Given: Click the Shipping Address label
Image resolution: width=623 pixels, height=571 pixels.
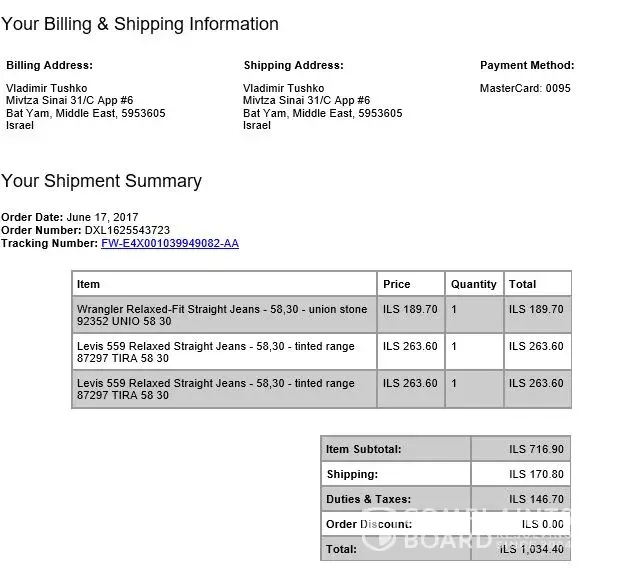Looking at the screenshot, I should (x=293, y=66).
